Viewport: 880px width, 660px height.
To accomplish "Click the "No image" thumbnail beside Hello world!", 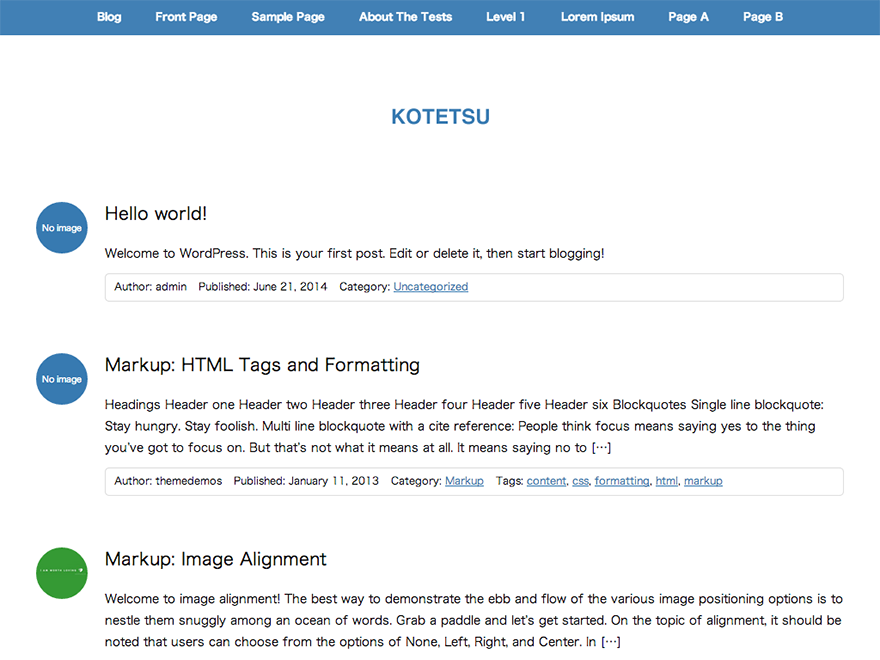I will point(61,227).
